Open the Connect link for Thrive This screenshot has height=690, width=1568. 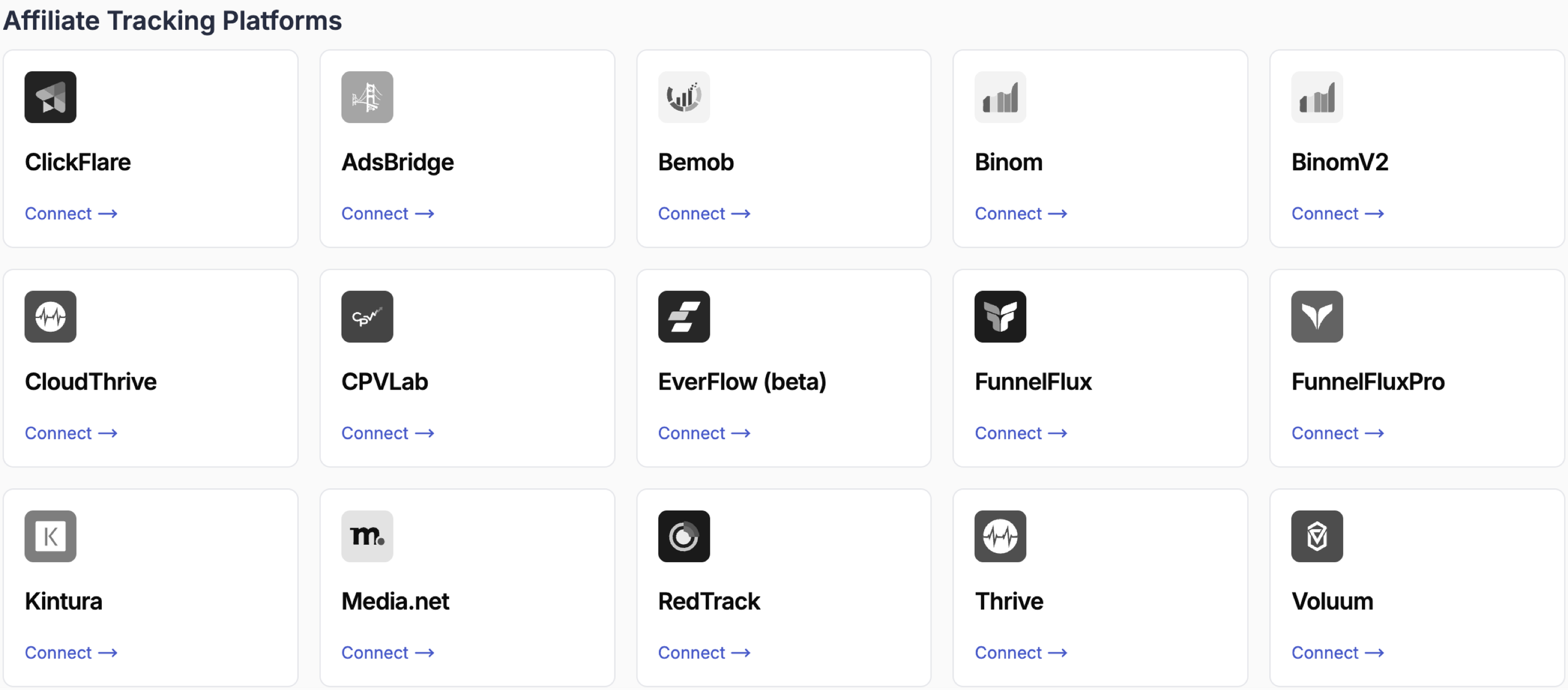click(x=1020, y=652)
